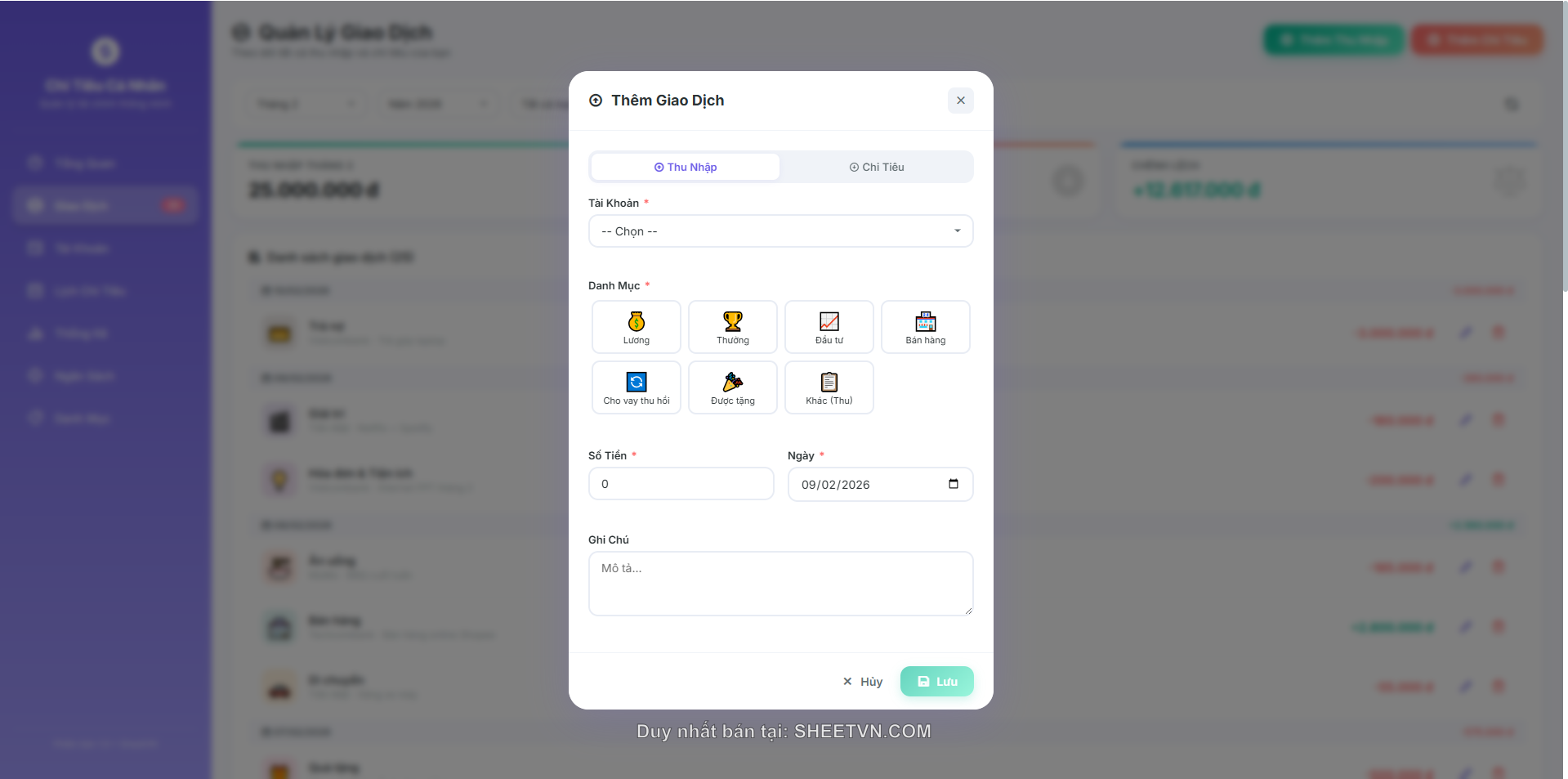Open the Tài Khoản account dropdown
The width and height of the screenshot is (1568, 779).
tap(780, 231)
